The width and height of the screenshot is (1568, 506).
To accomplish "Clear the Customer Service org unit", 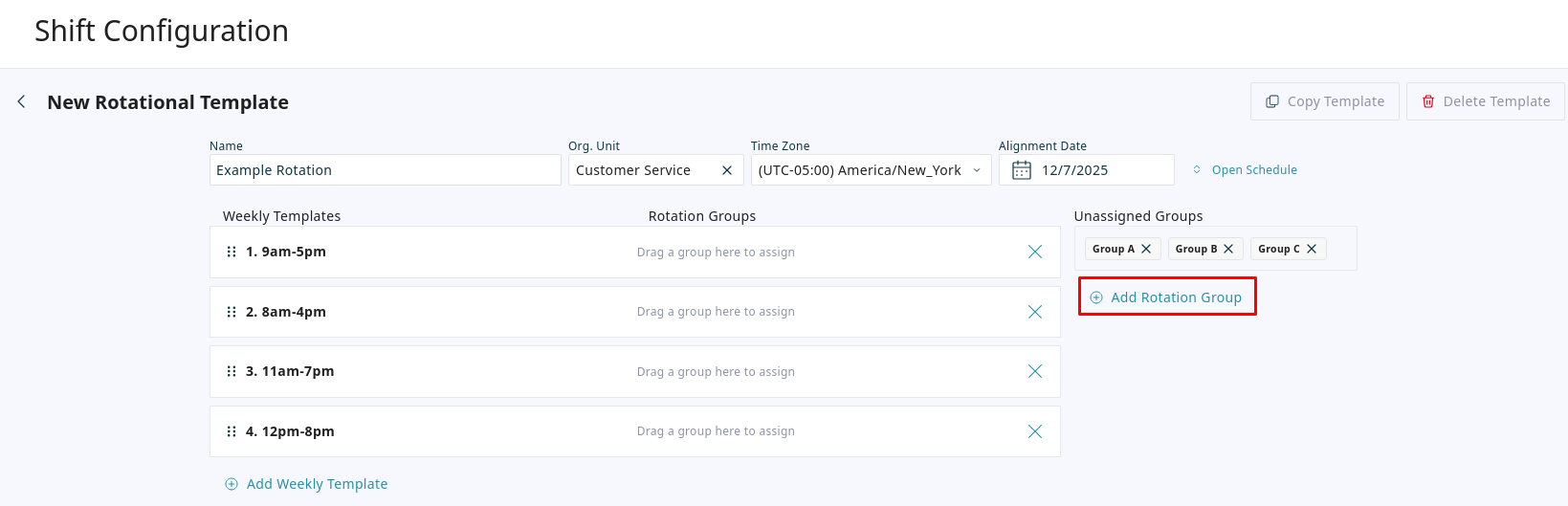I will [x=726, y=170].
